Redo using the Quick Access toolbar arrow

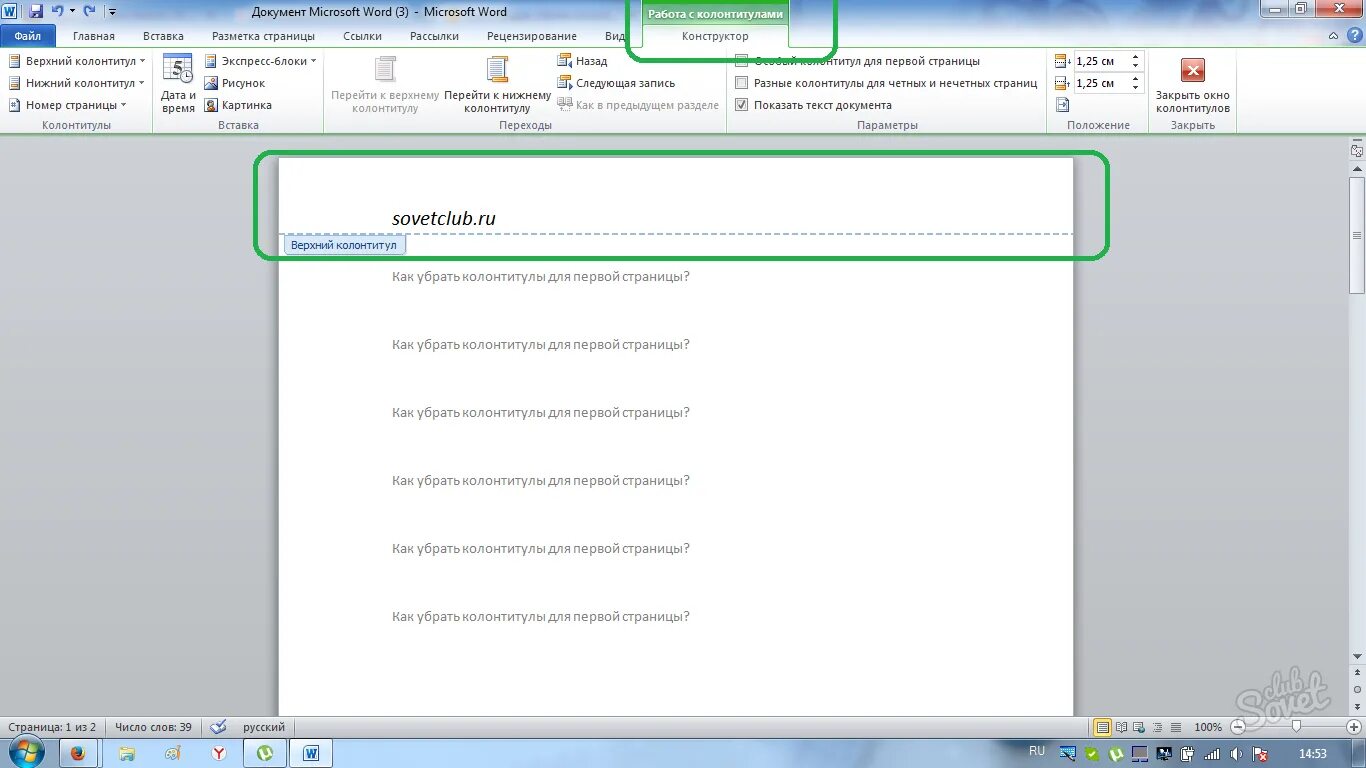point(89,11)
